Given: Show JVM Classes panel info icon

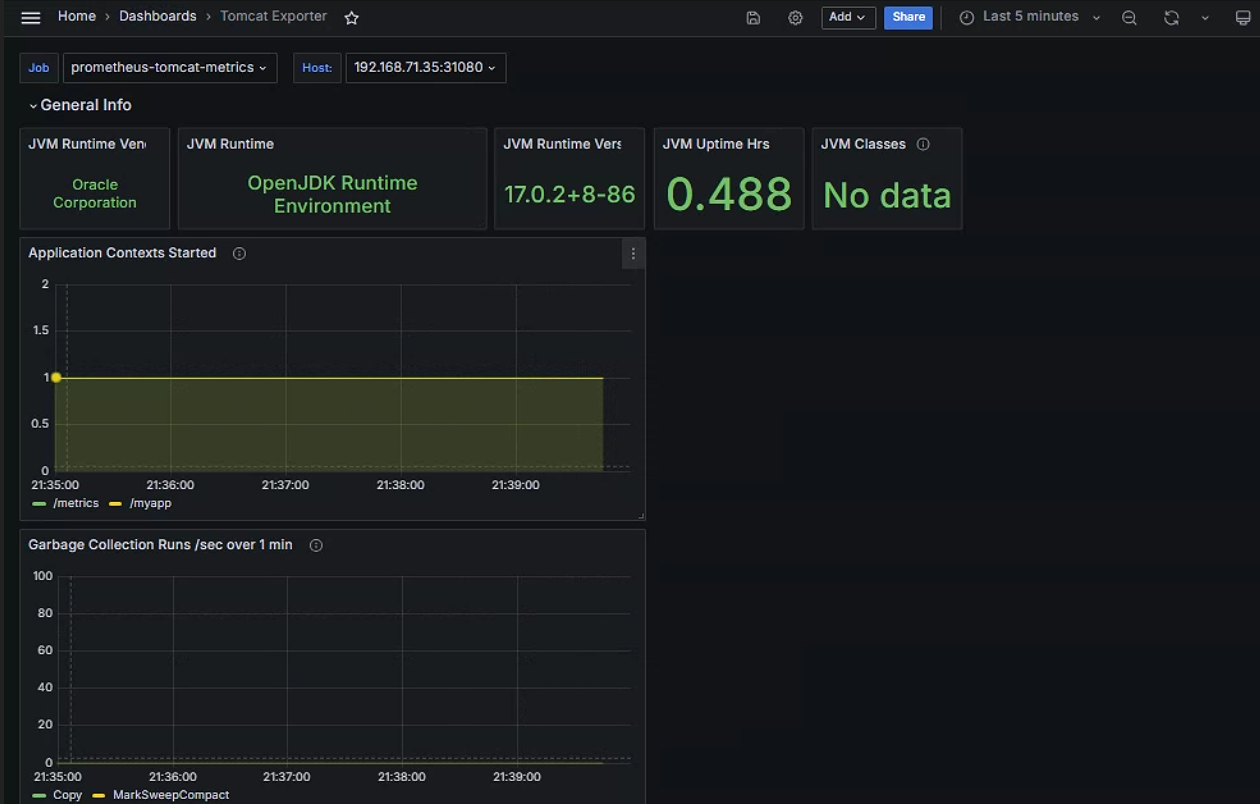Looking at the screenshot, I should pyautogui.click(x=923, y=144).
